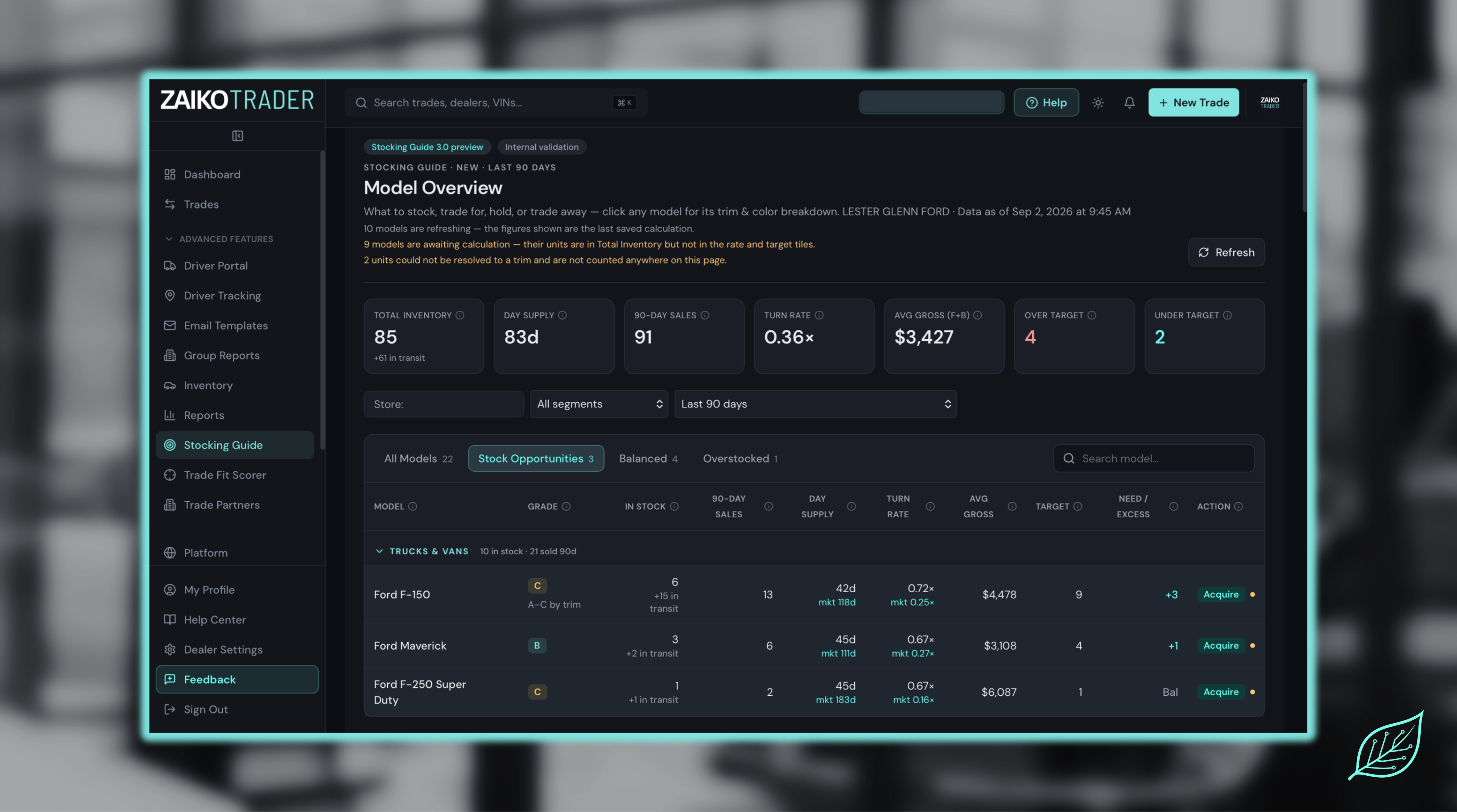Open Trade Fit Scorer in sidebar

point(235,475)
